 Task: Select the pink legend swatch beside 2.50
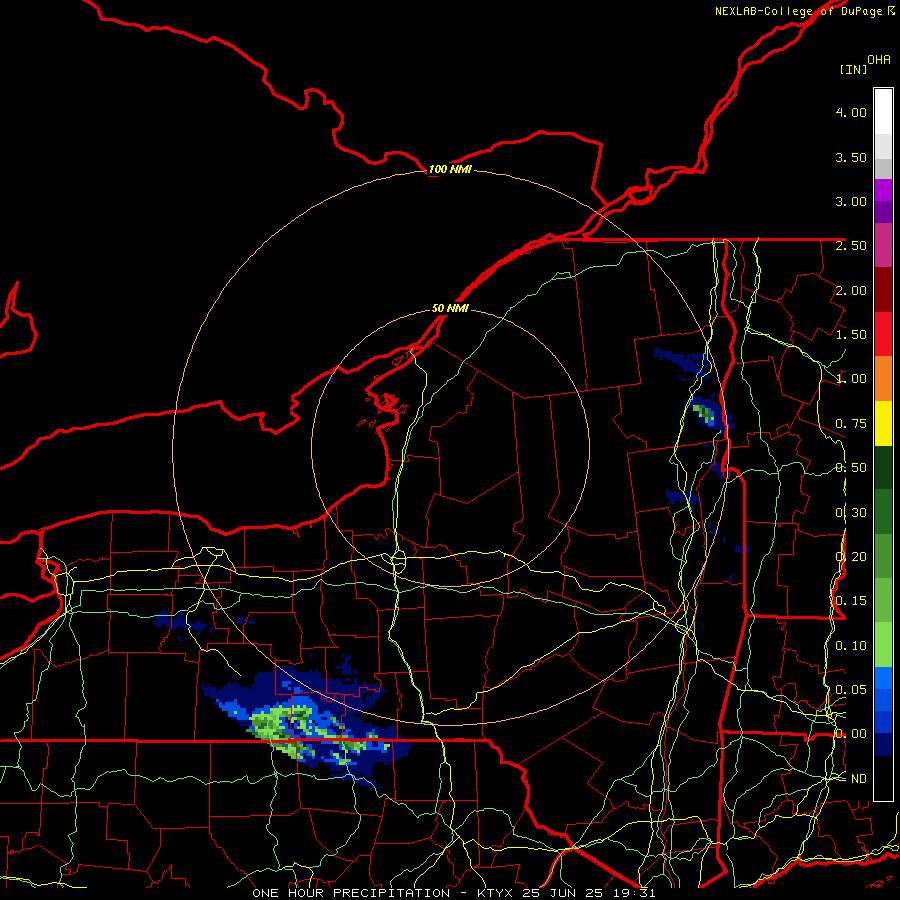(x=883, y=245)
